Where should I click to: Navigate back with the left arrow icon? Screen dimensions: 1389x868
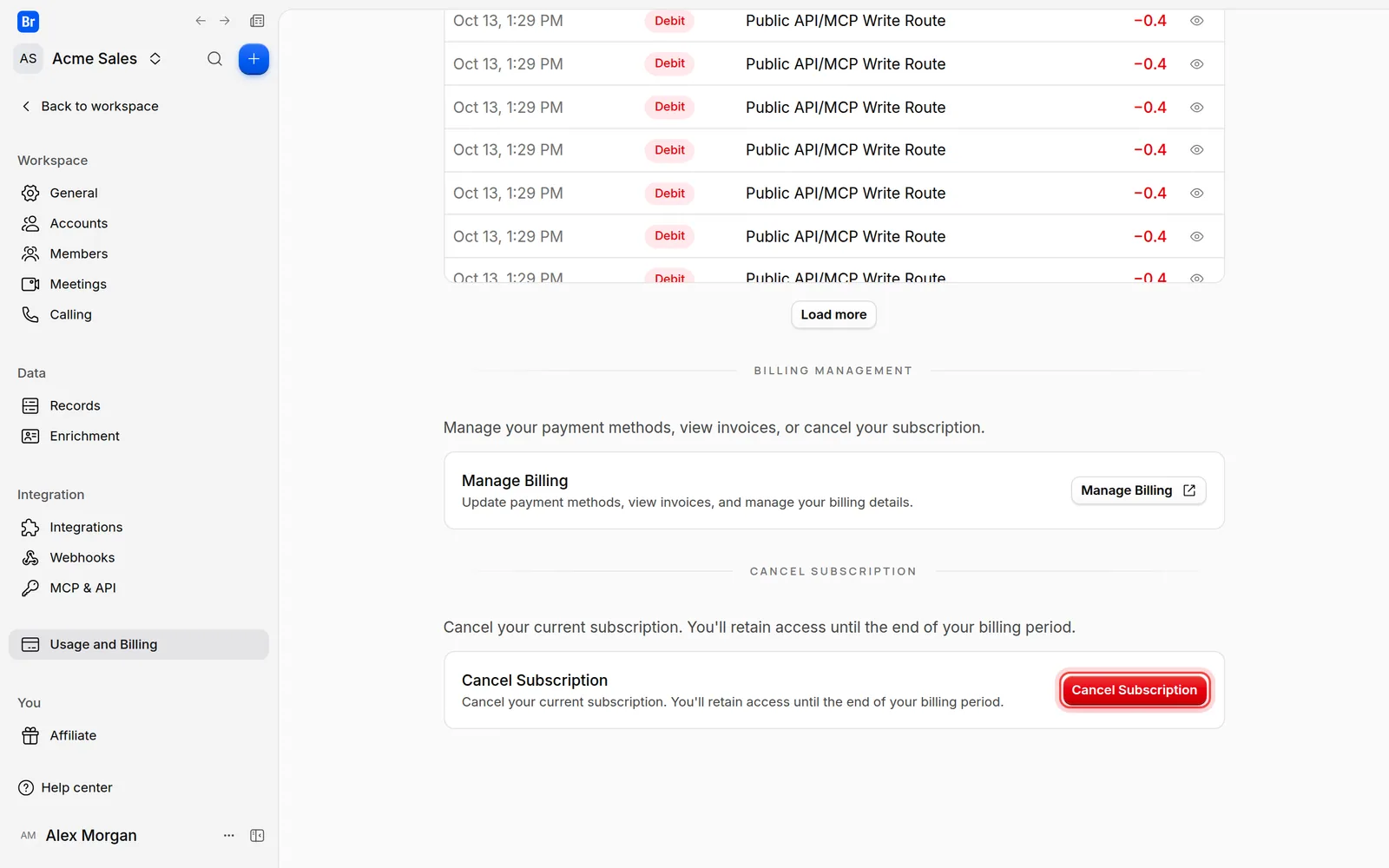[201, 21]
